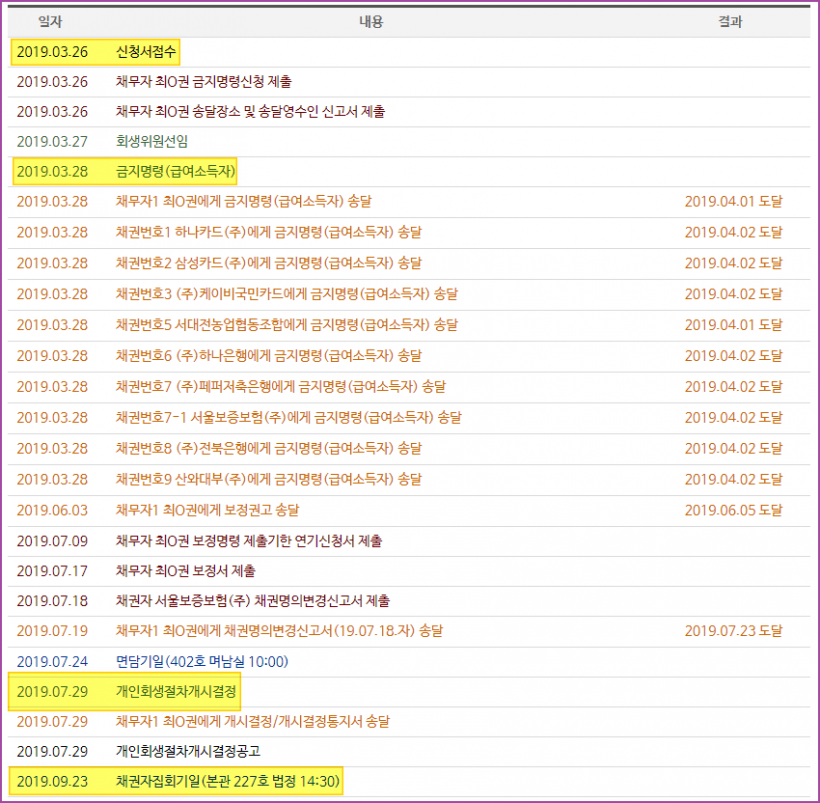Click result 2019.07.23 도달

click(733, 631)
